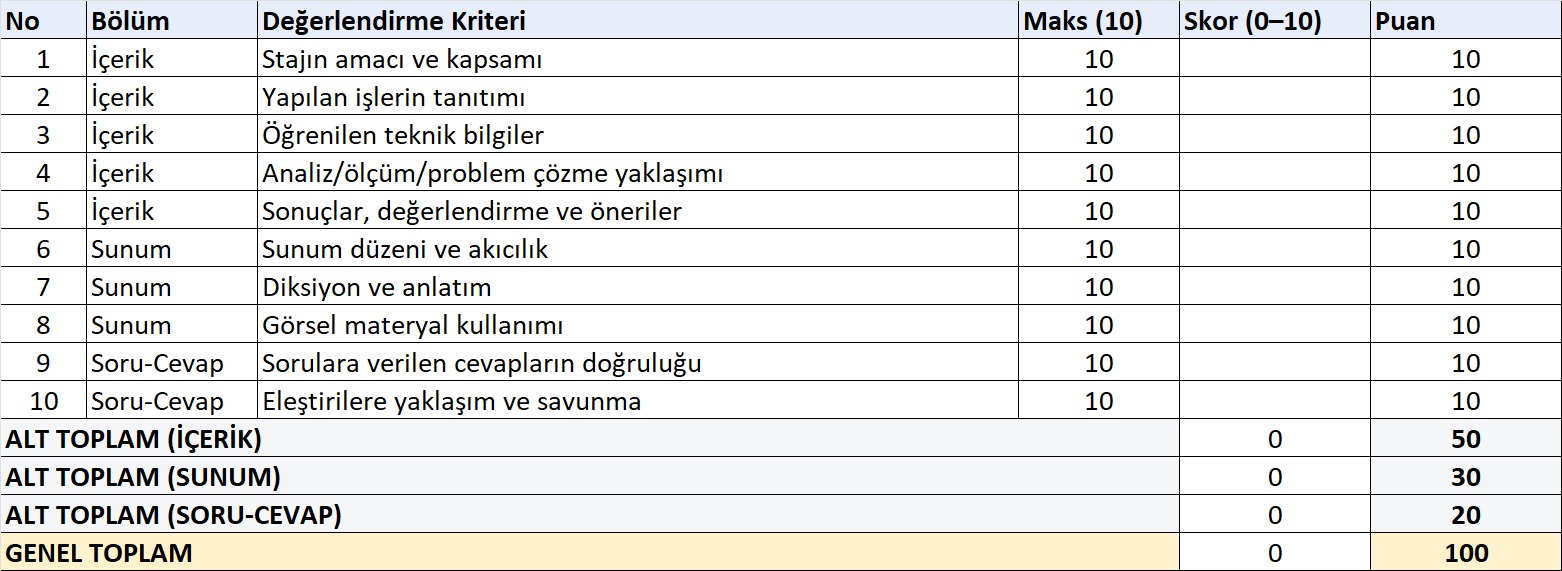
Task: Select the 'Bölüm' header cell
Action: coord(130,21)
